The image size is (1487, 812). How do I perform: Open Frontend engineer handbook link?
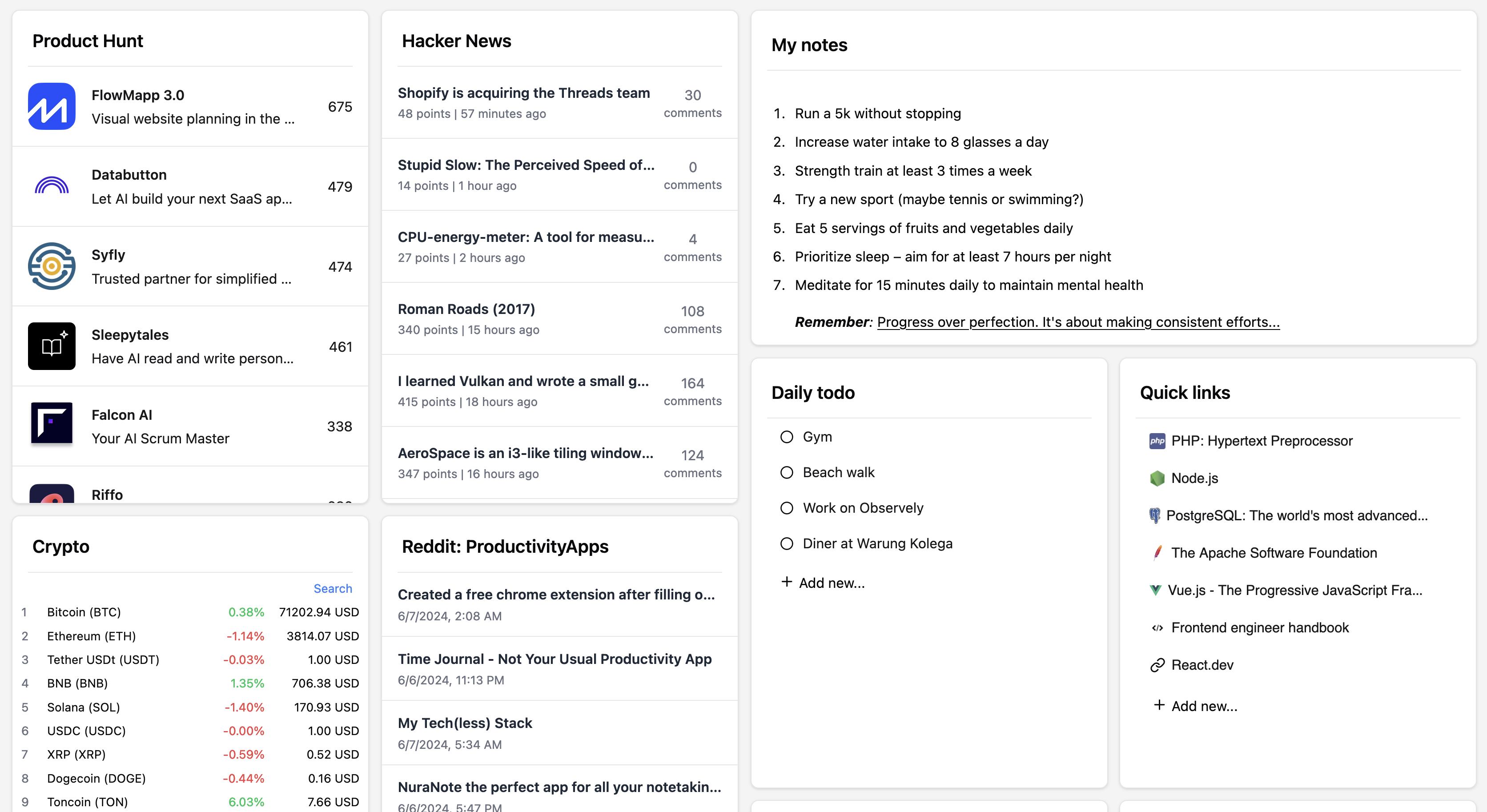pos(1260,628)
